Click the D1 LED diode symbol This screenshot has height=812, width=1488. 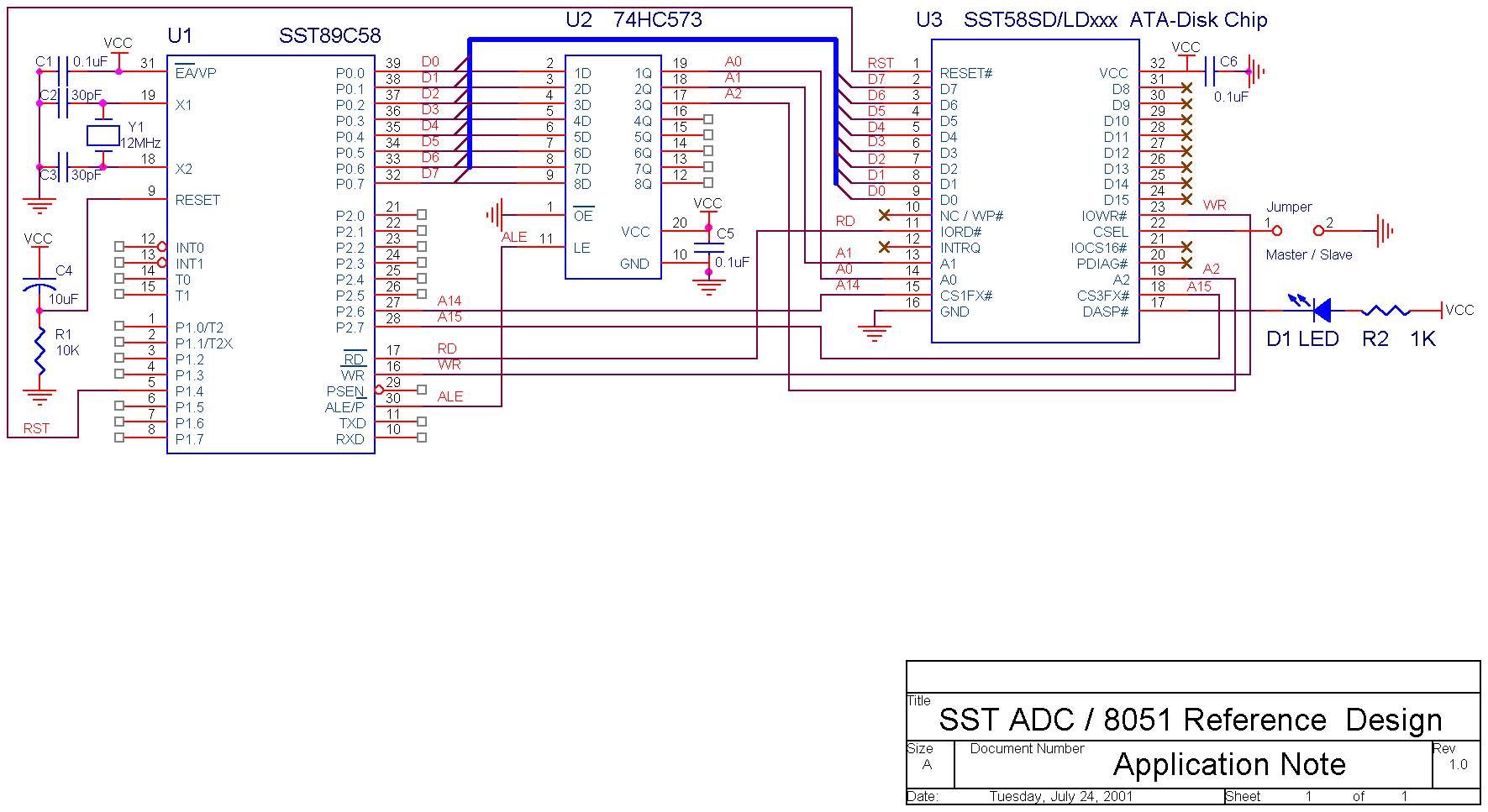[x=1320, y=311]
